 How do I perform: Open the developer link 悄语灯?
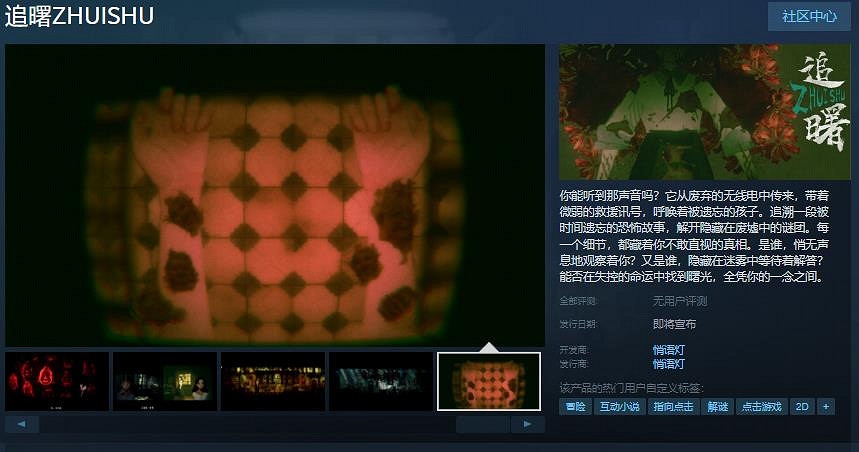(x=668, y=350)
